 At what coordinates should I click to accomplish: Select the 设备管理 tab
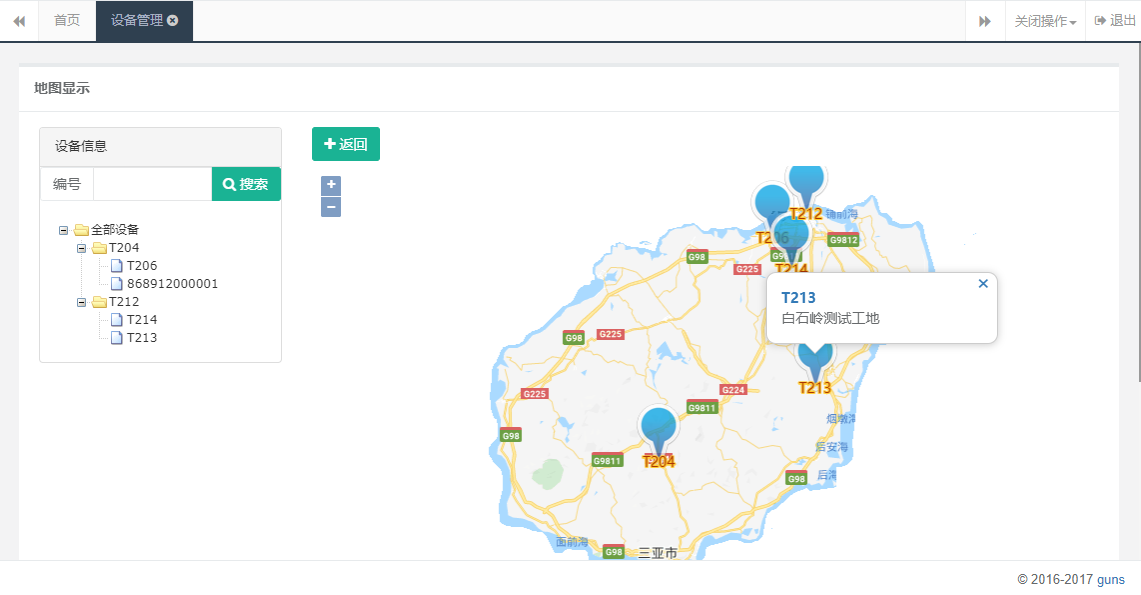click(137, 20)
